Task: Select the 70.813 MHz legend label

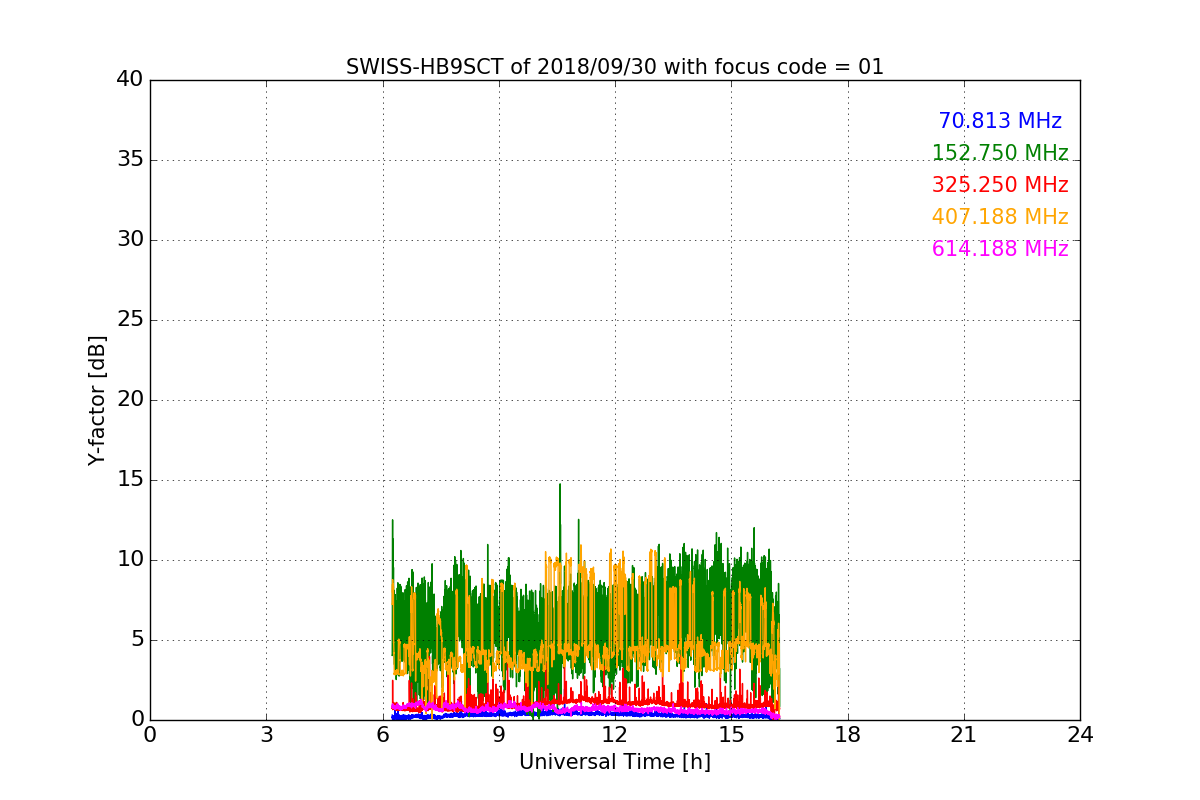Action: 1000,121
